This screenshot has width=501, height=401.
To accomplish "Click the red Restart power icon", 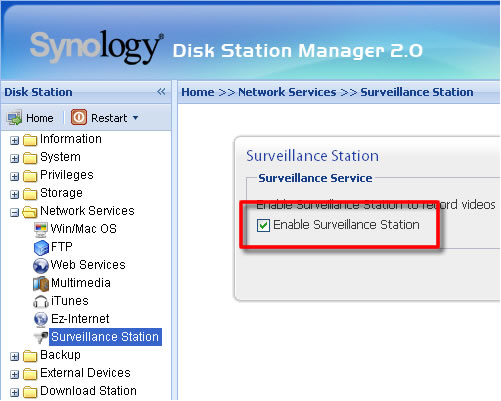I will click(x=79, y=117).
